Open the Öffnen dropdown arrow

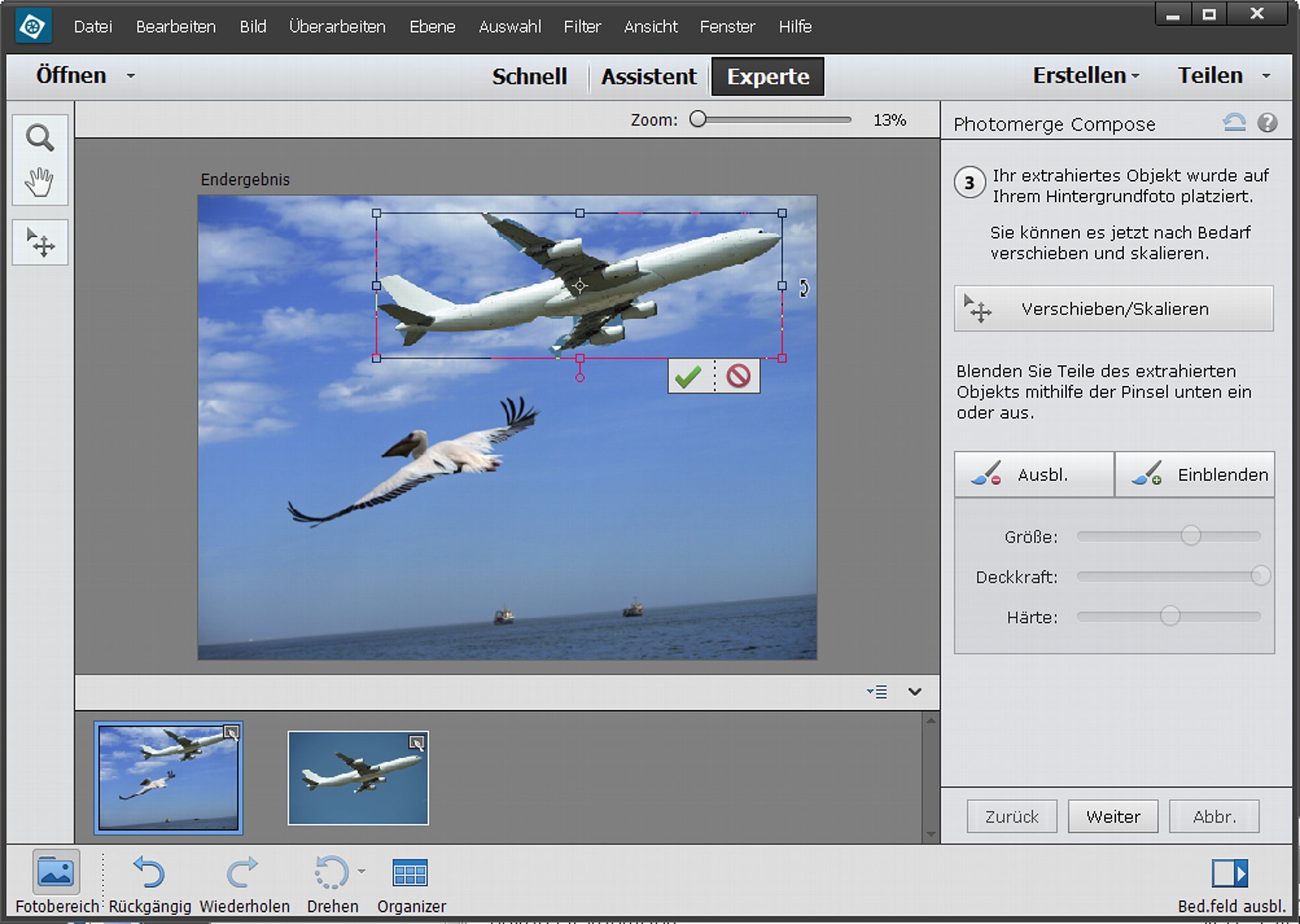click(131, 76)
